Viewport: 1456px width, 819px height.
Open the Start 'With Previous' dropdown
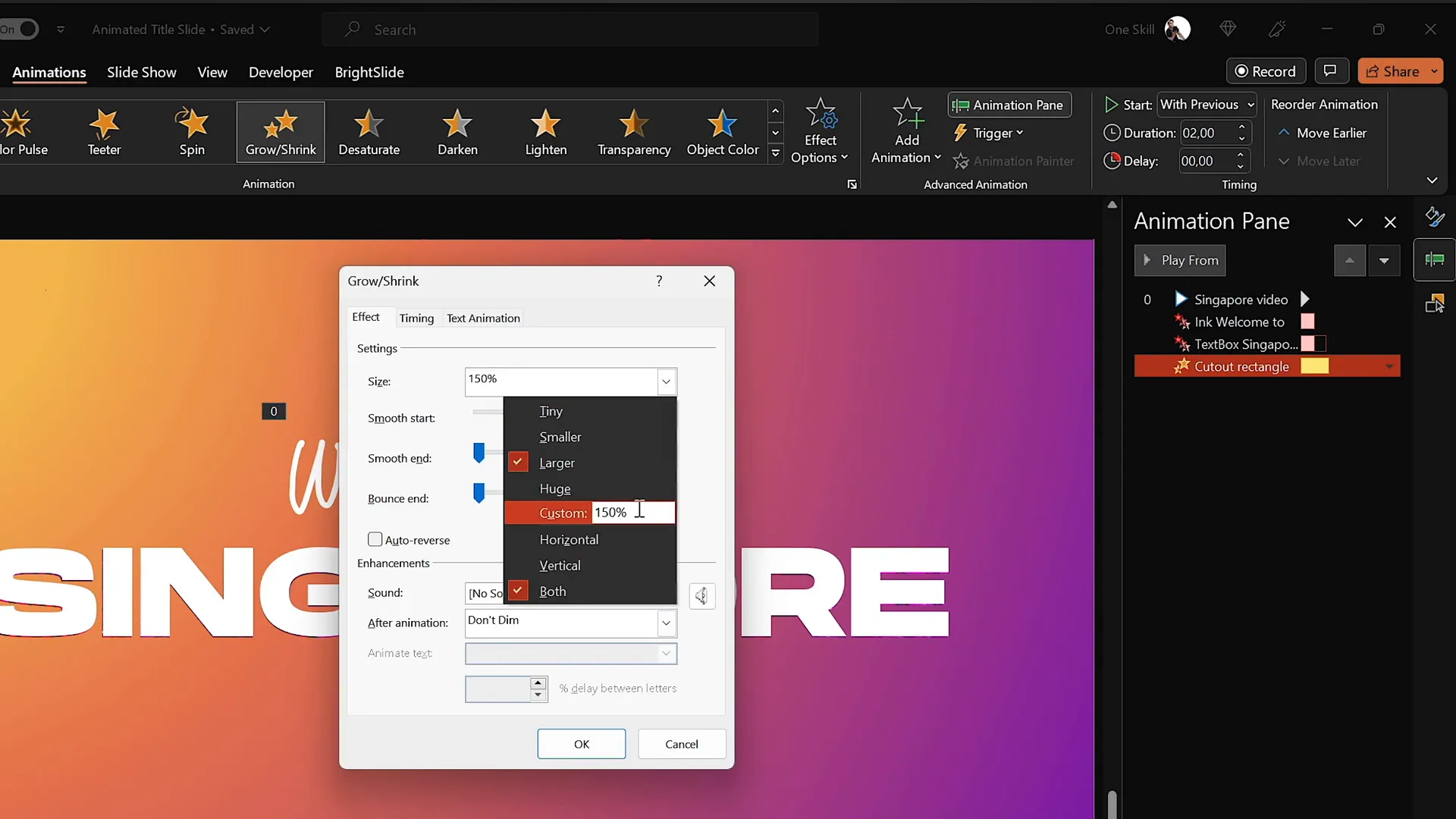(1207, 105)
